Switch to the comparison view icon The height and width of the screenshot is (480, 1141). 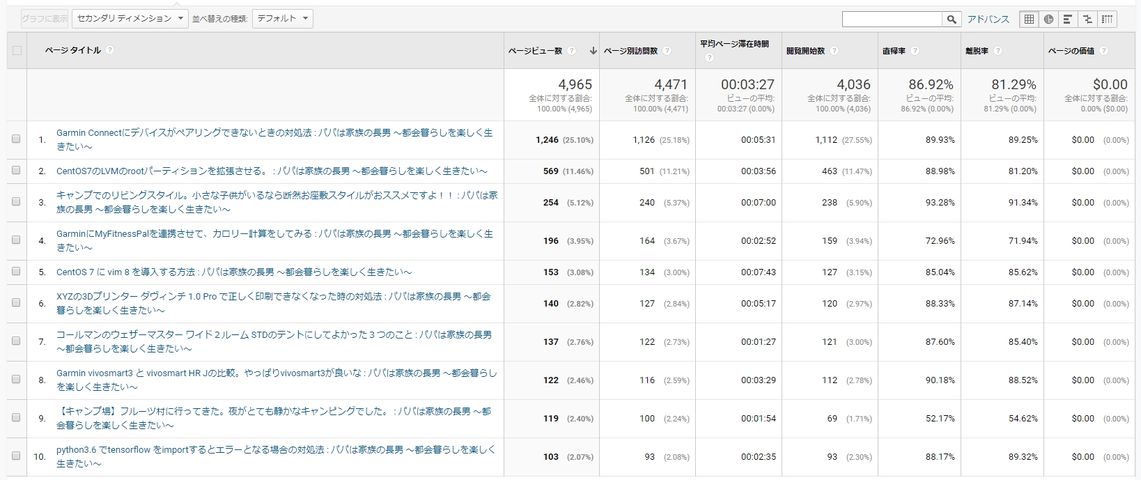pos(1088,20)
